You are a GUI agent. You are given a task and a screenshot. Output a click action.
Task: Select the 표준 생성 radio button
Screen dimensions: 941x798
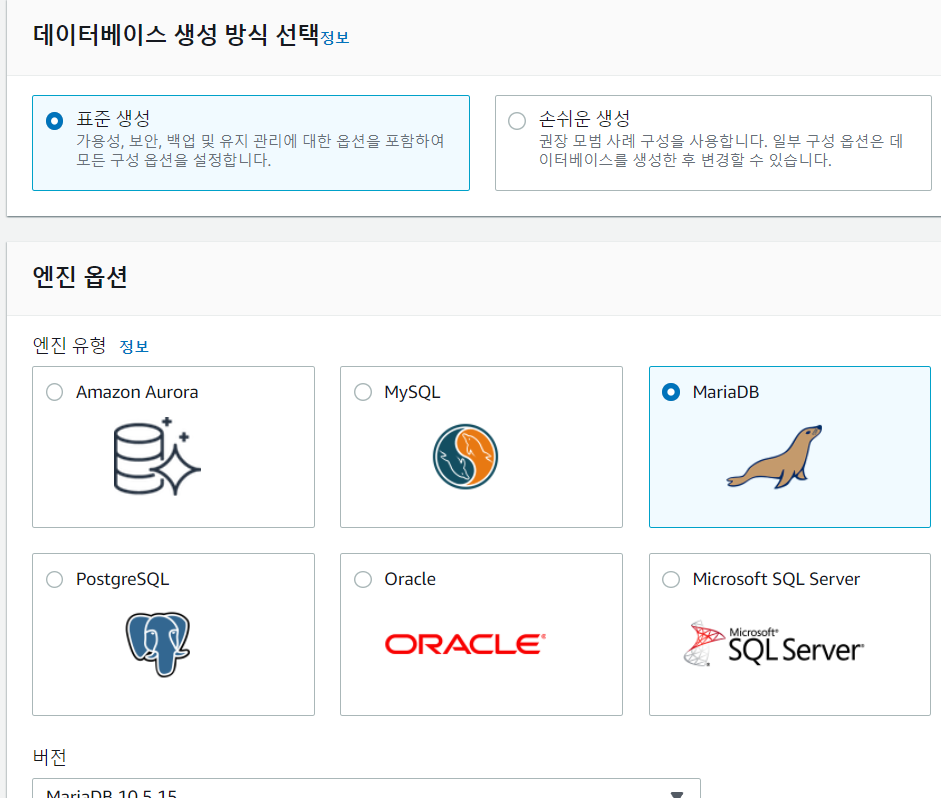pos(55,121)
